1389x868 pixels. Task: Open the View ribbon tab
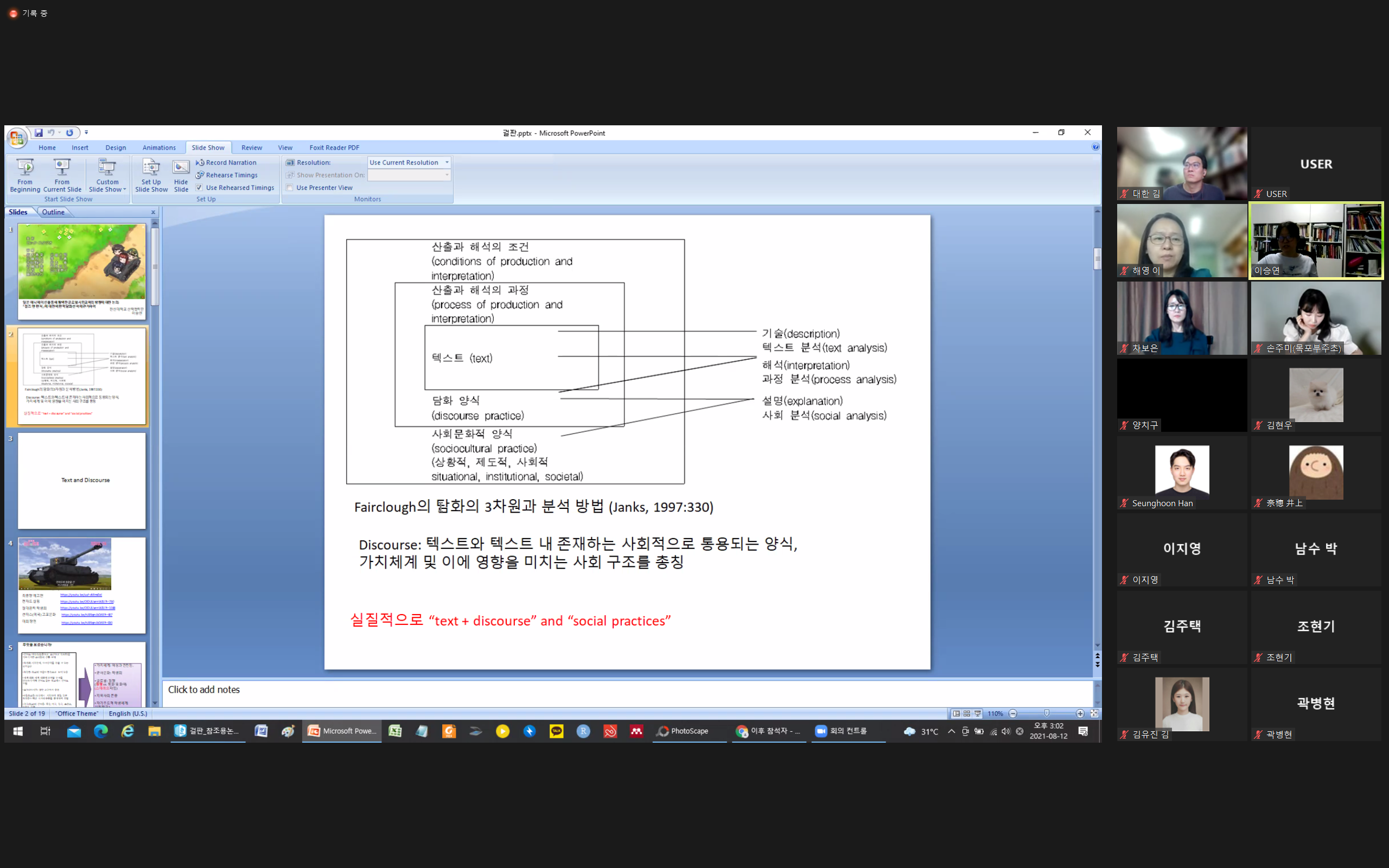[x=285, y=148]
